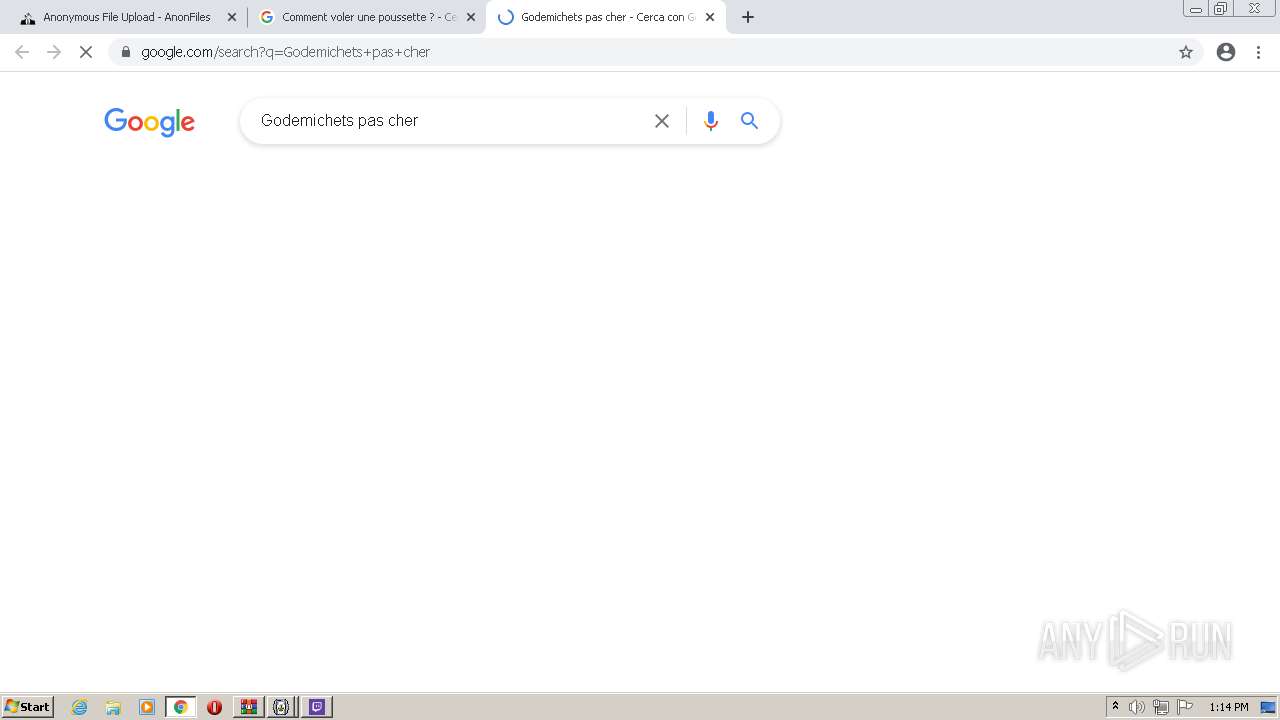This screenshot has height=720, width=1280.
Task: Launch Internet Explorer from the taskbar
Action: point(80,707)
